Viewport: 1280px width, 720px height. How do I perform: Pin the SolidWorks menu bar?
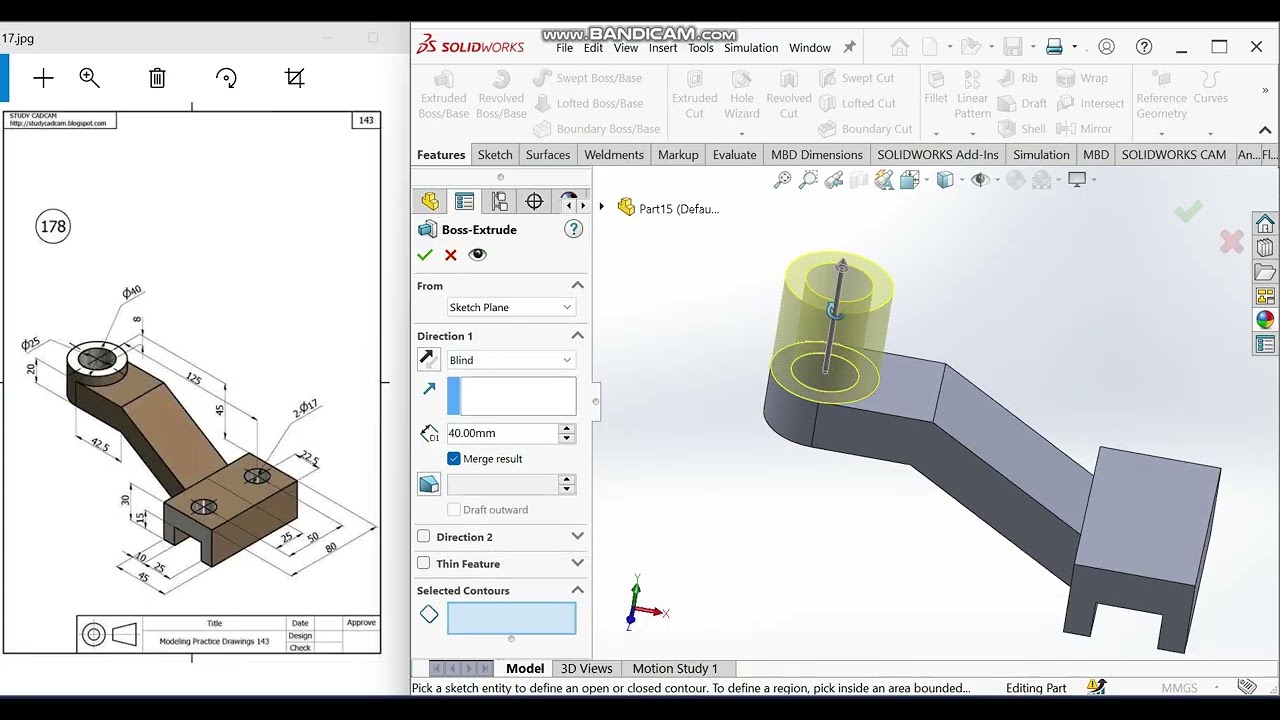pyautogui.click(x=850, y=47)
